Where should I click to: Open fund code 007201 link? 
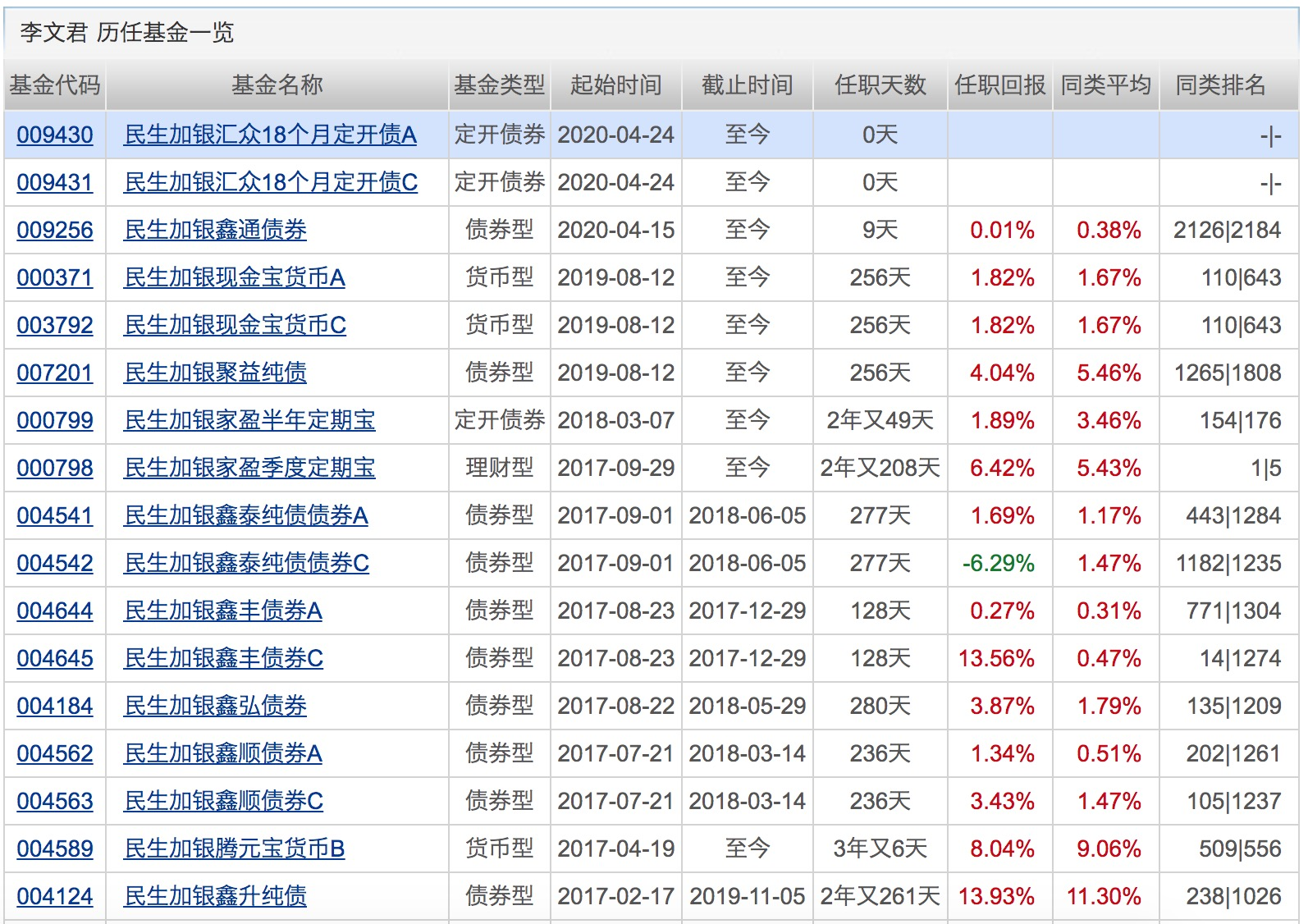click(55, 373)
